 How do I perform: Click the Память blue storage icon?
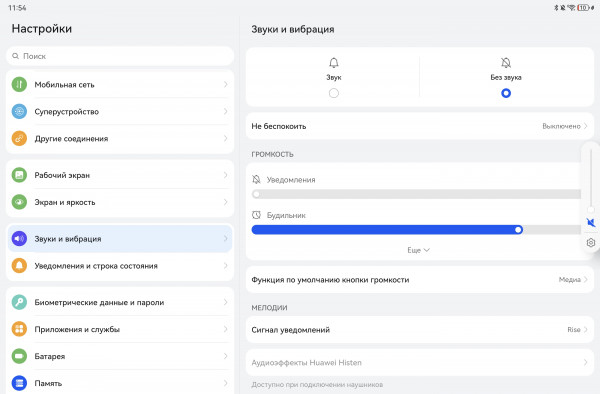tap(19, 383)
